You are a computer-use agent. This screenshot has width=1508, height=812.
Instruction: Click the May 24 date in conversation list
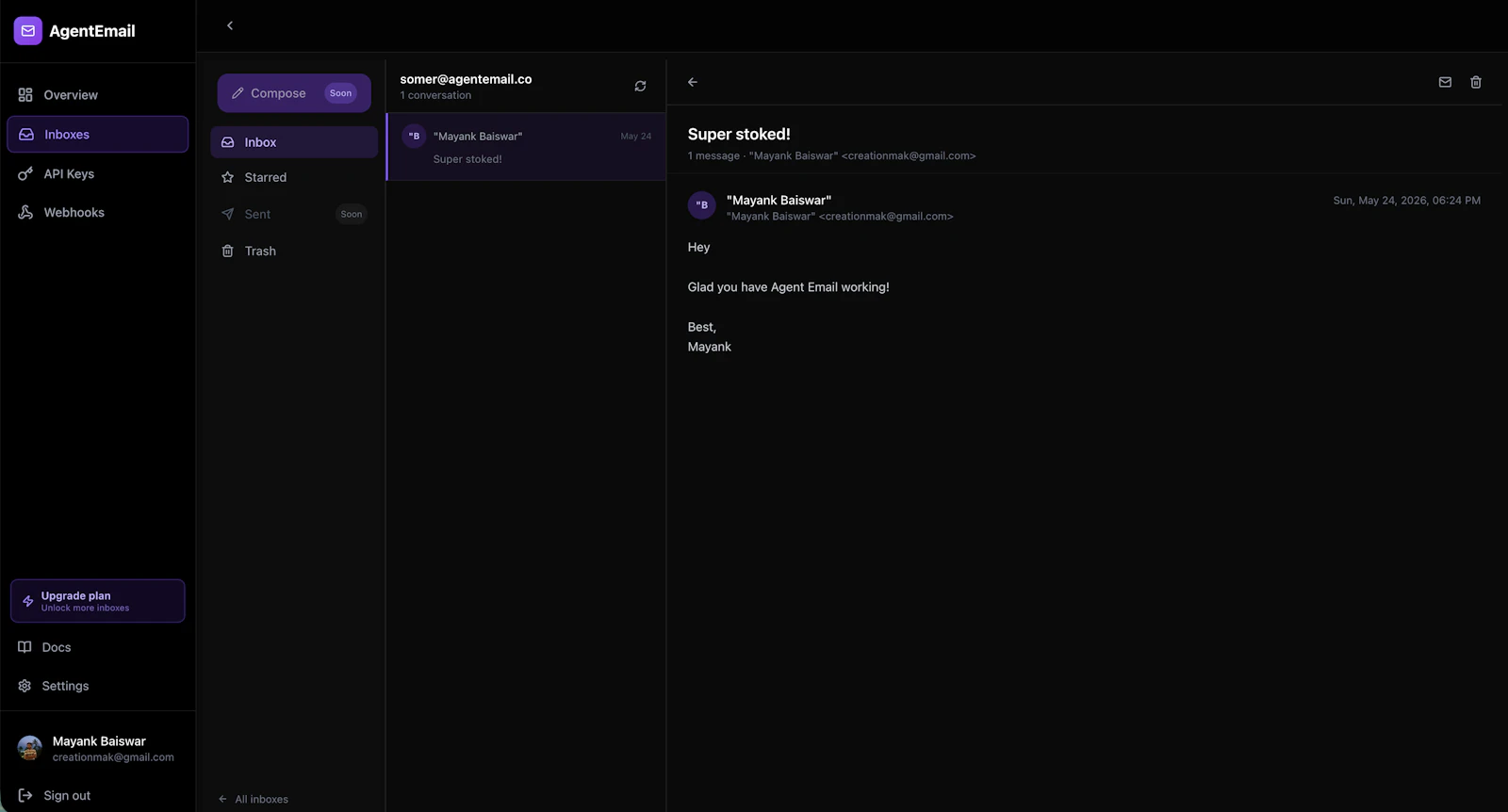[636, 137]
